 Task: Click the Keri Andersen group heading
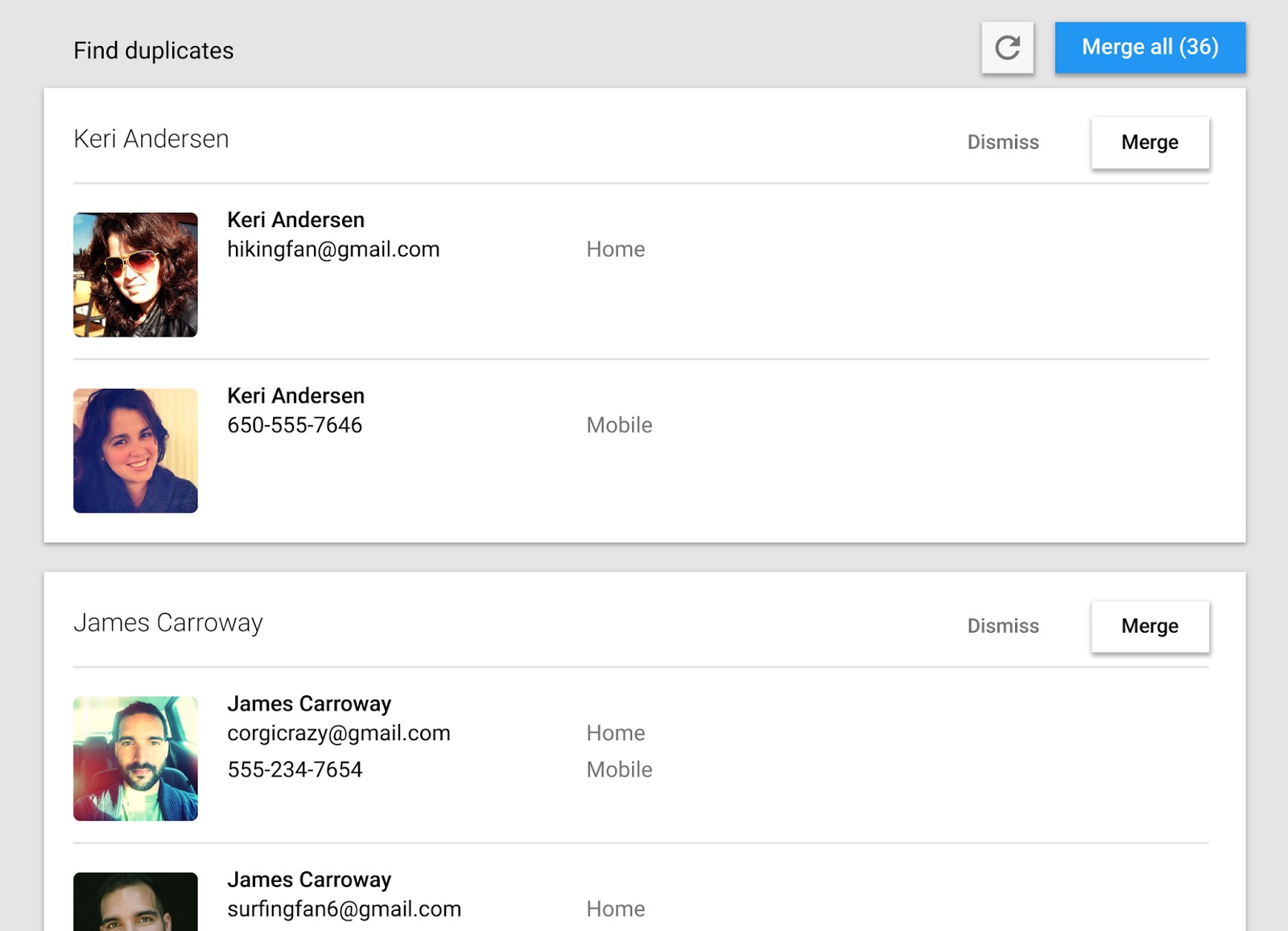click(151, 139)
